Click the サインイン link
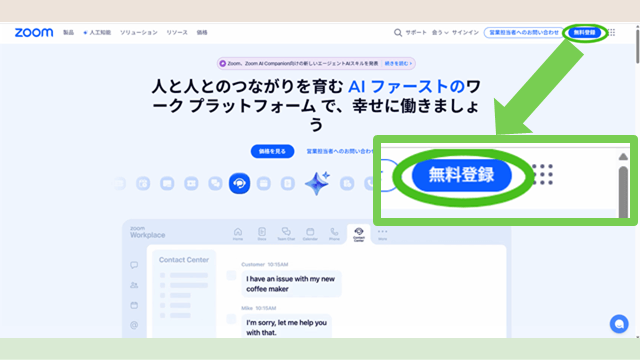The width and height of the screenshot is (640, 360). [465, 33]
